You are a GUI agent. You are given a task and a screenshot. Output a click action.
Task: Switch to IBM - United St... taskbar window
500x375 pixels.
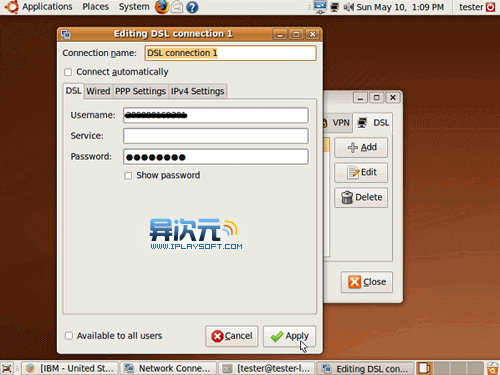click(x=70, y=368)
